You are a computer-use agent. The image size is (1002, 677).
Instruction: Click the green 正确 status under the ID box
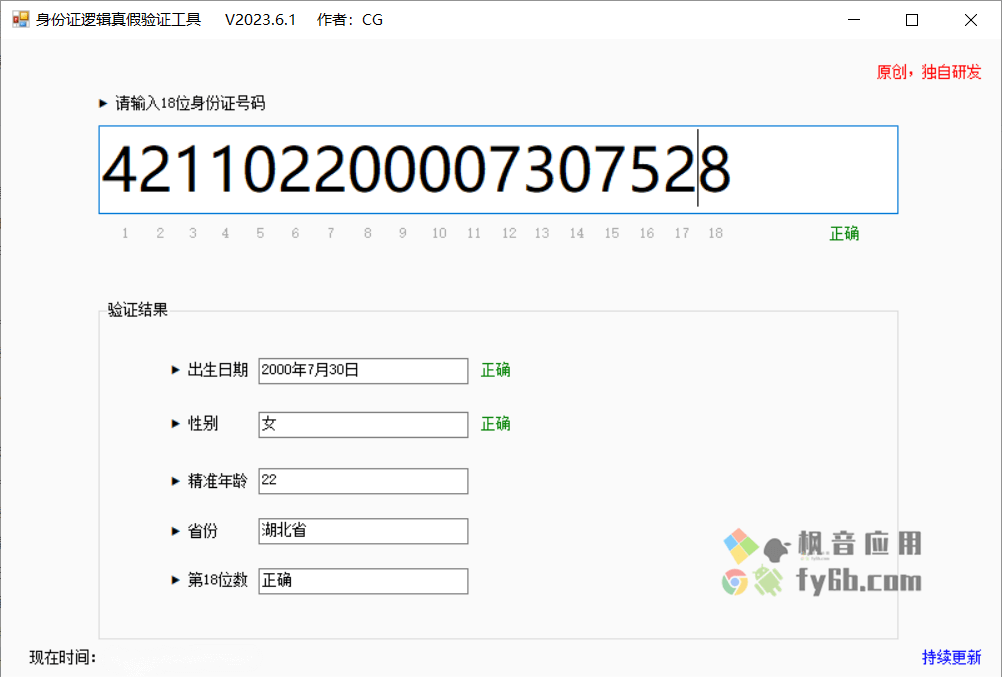pos(844,233)
